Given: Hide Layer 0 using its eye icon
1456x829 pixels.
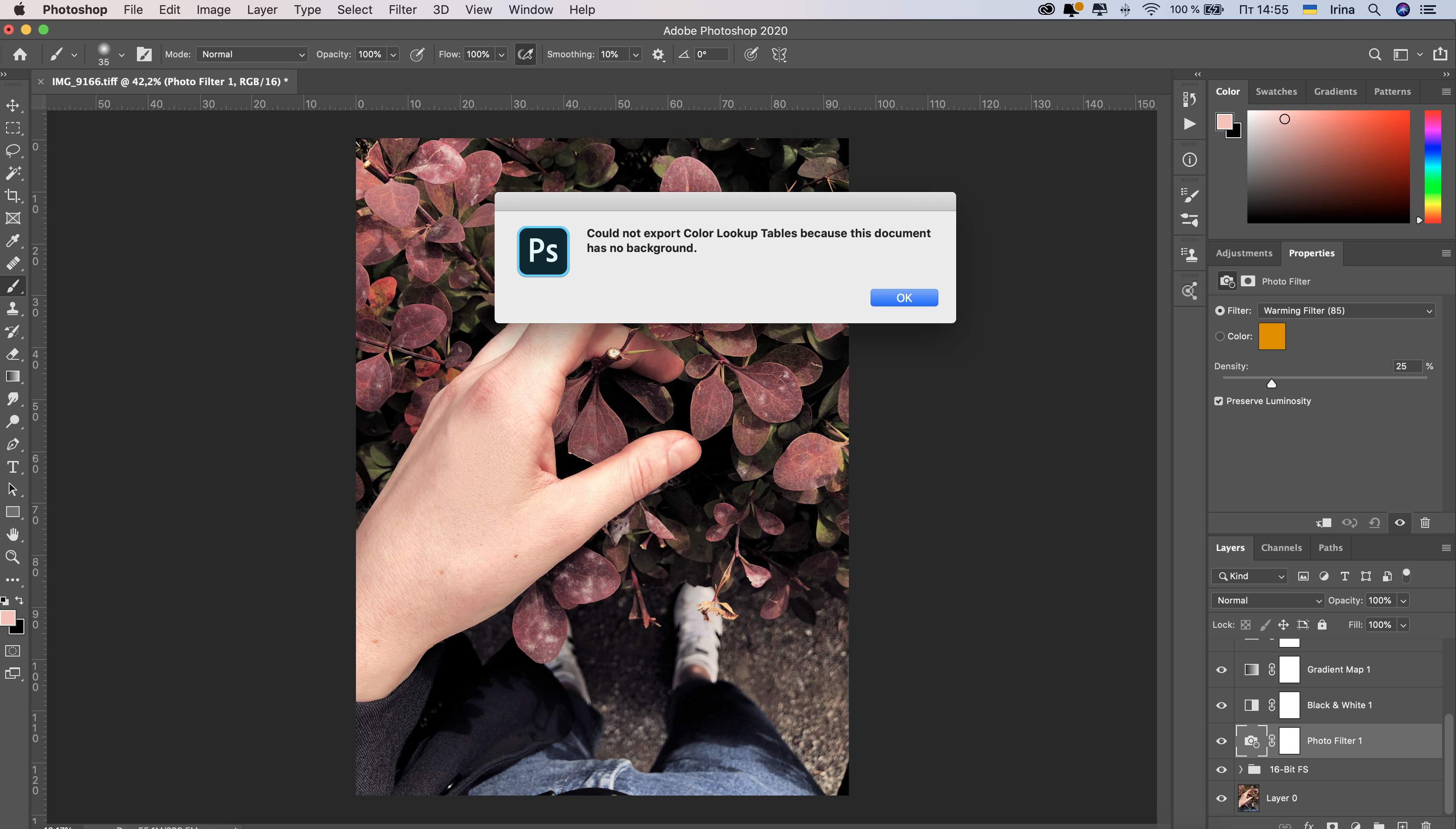Looking at the screenshot, I should (x=1221, y=798).
